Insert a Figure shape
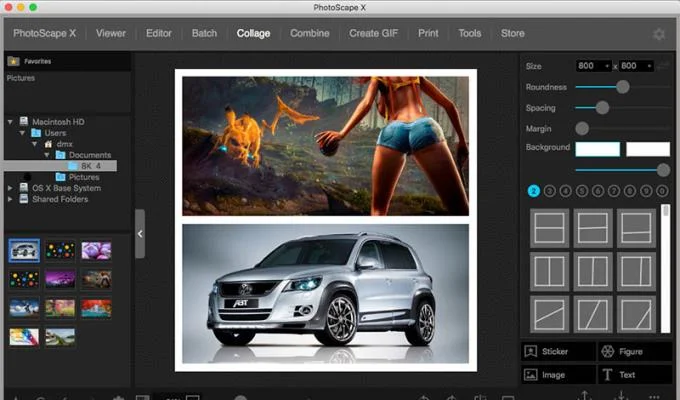680x400 pixels. pyautogui.click(x=635, y=352)
